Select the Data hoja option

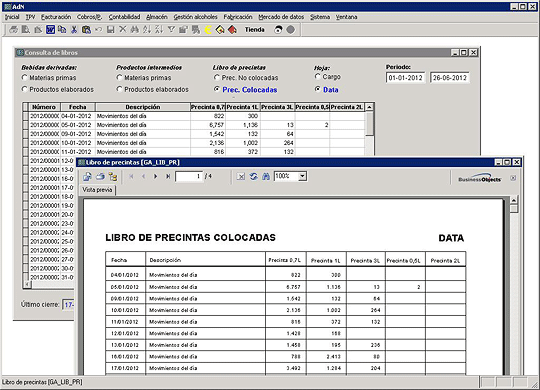tap(318, 89)
